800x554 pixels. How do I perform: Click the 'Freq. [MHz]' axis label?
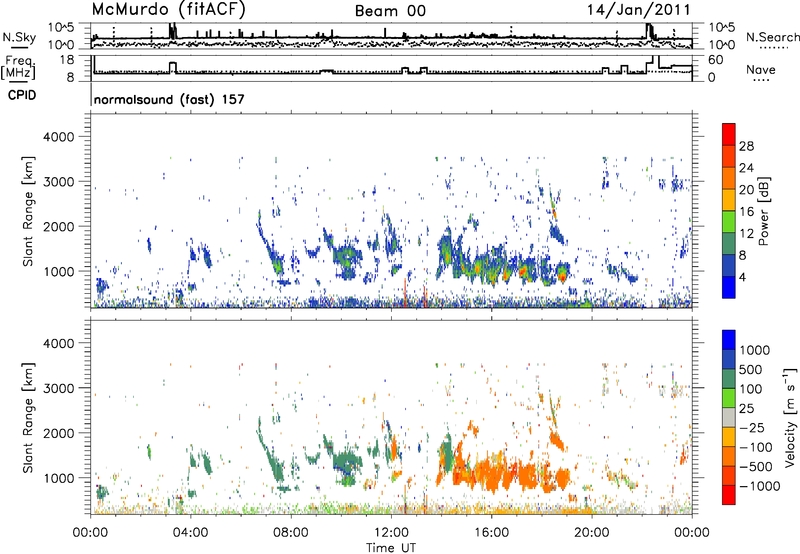point(18,68)
